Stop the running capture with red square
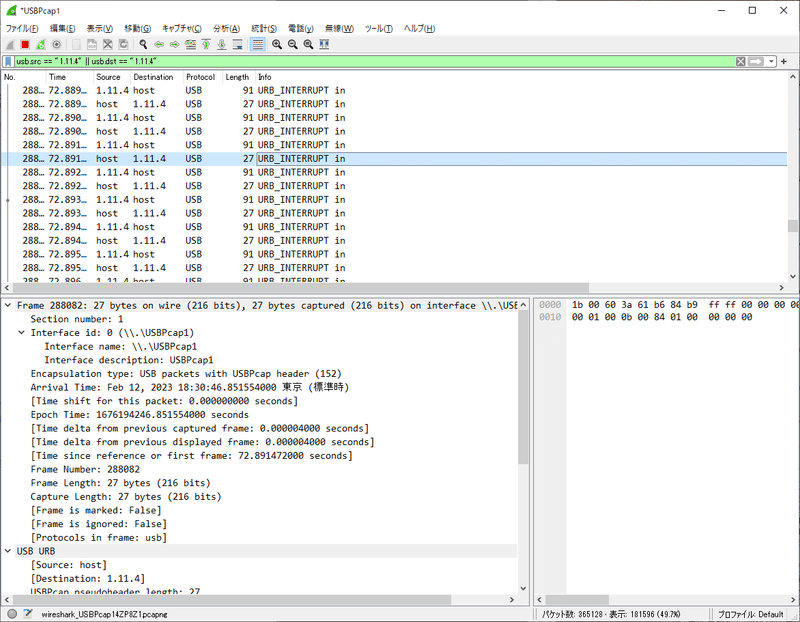 (x=25, y=45)
